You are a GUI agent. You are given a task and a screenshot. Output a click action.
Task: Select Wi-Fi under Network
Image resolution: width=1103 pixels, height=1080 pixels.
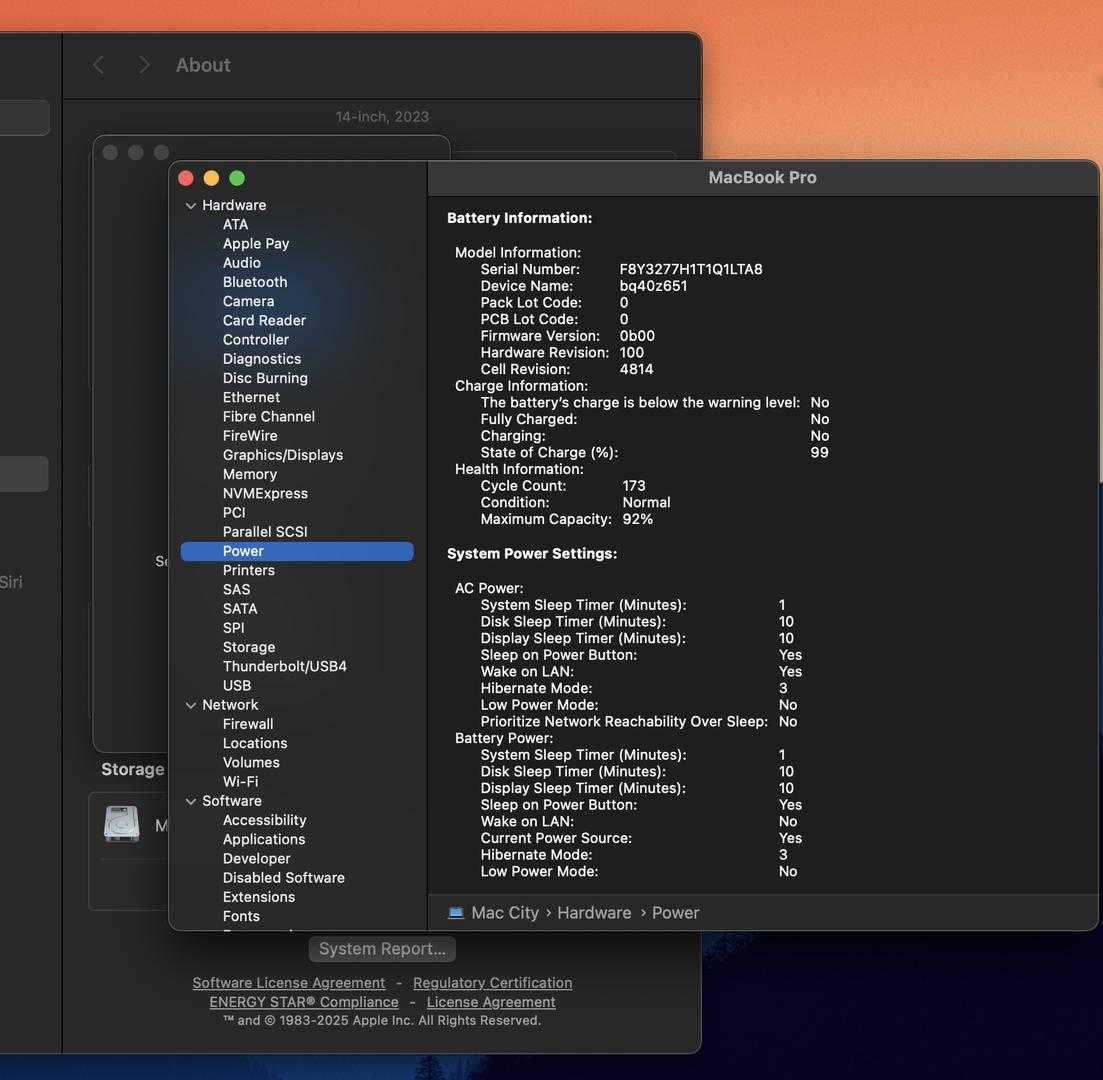click(x=241, y=782)
